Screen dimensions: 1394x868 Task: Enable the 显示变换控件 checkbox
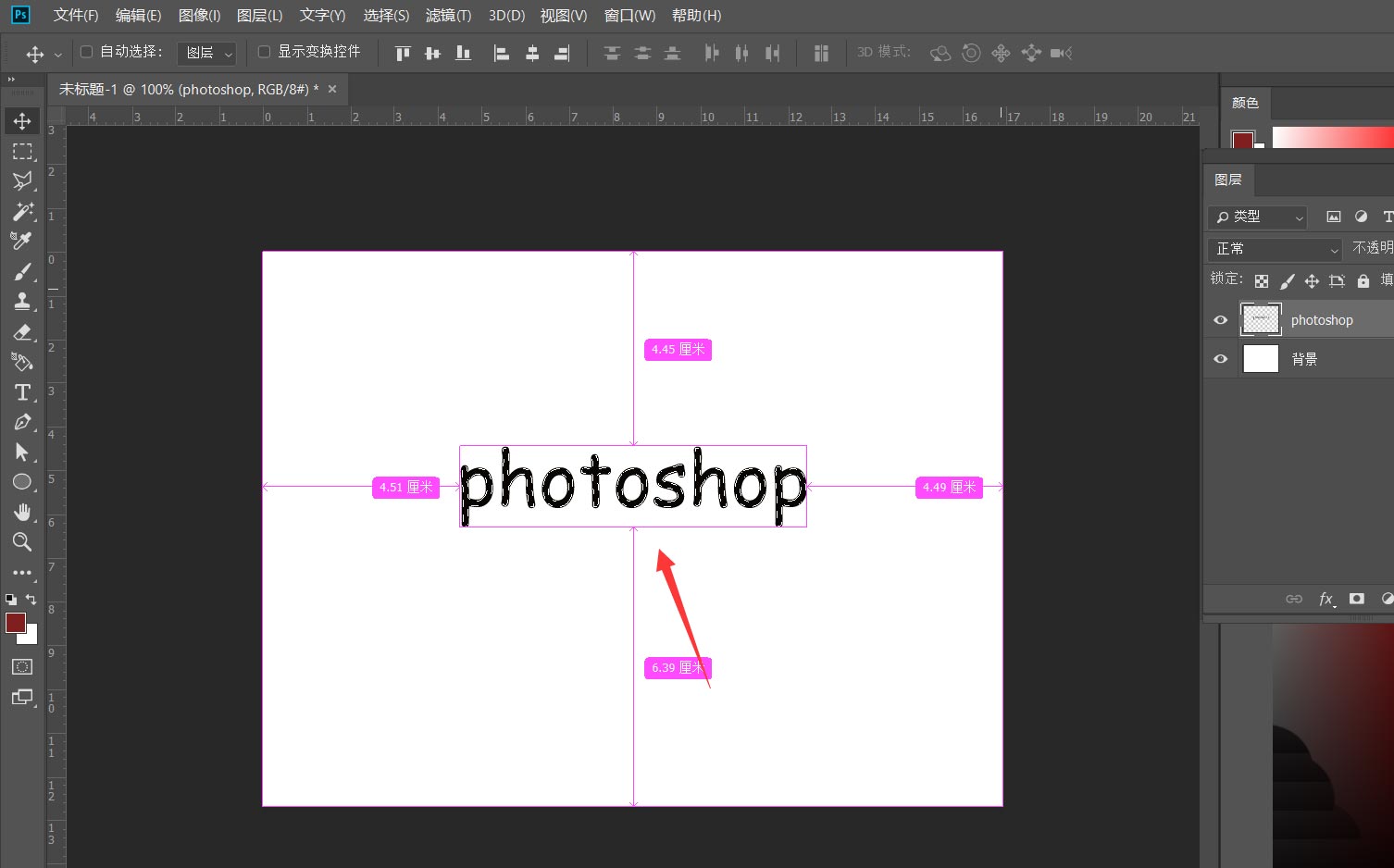pos(264,52)
